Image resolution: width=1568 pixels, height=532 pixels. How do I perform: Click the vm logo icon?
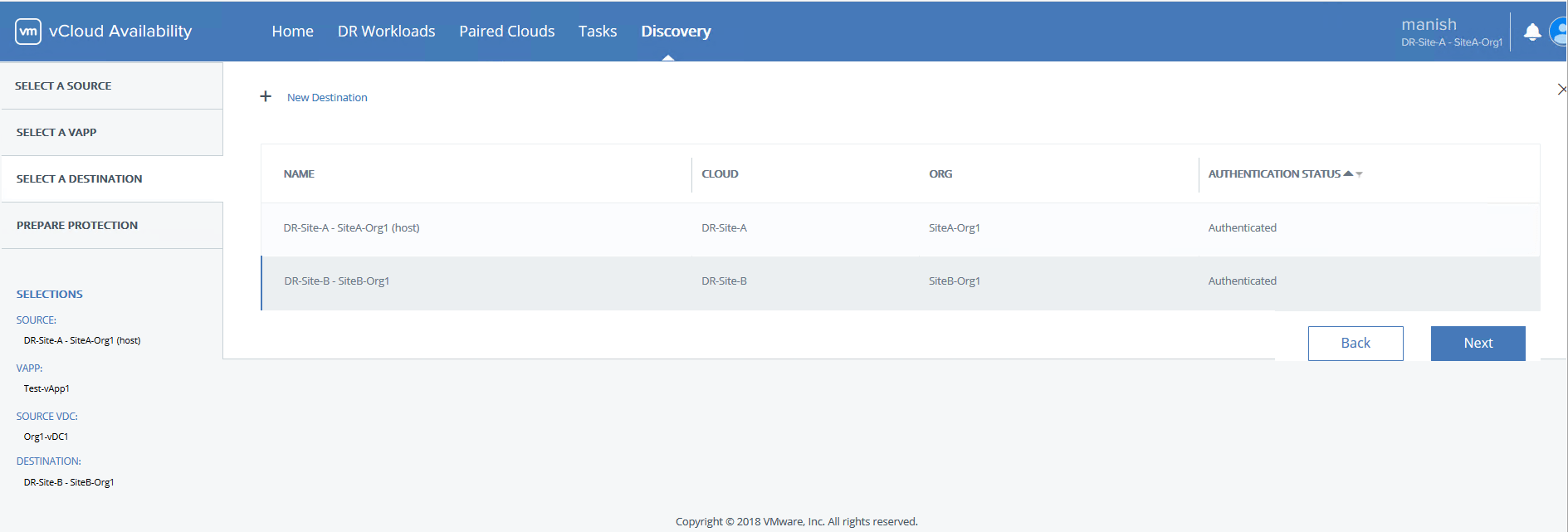(28, 32)
